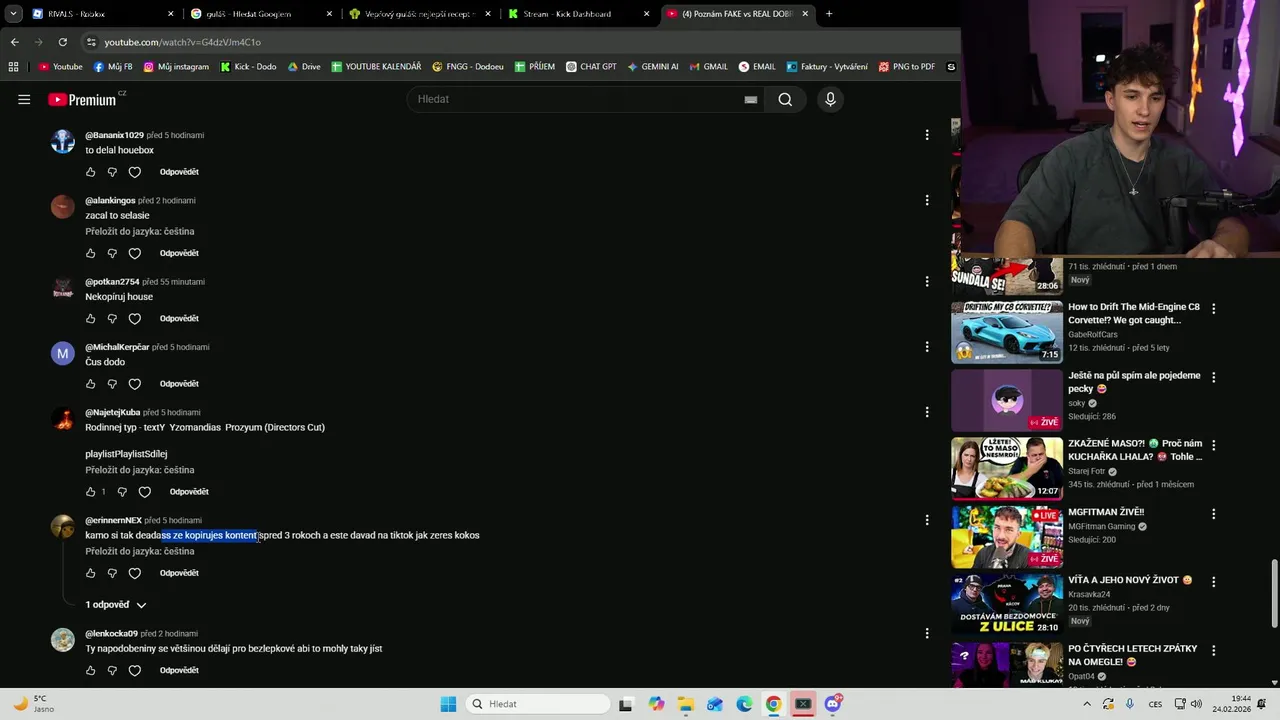Close the Kick Dashboard tab
Viewport: 1280px width, 720px height.
[x=647, y=14]
